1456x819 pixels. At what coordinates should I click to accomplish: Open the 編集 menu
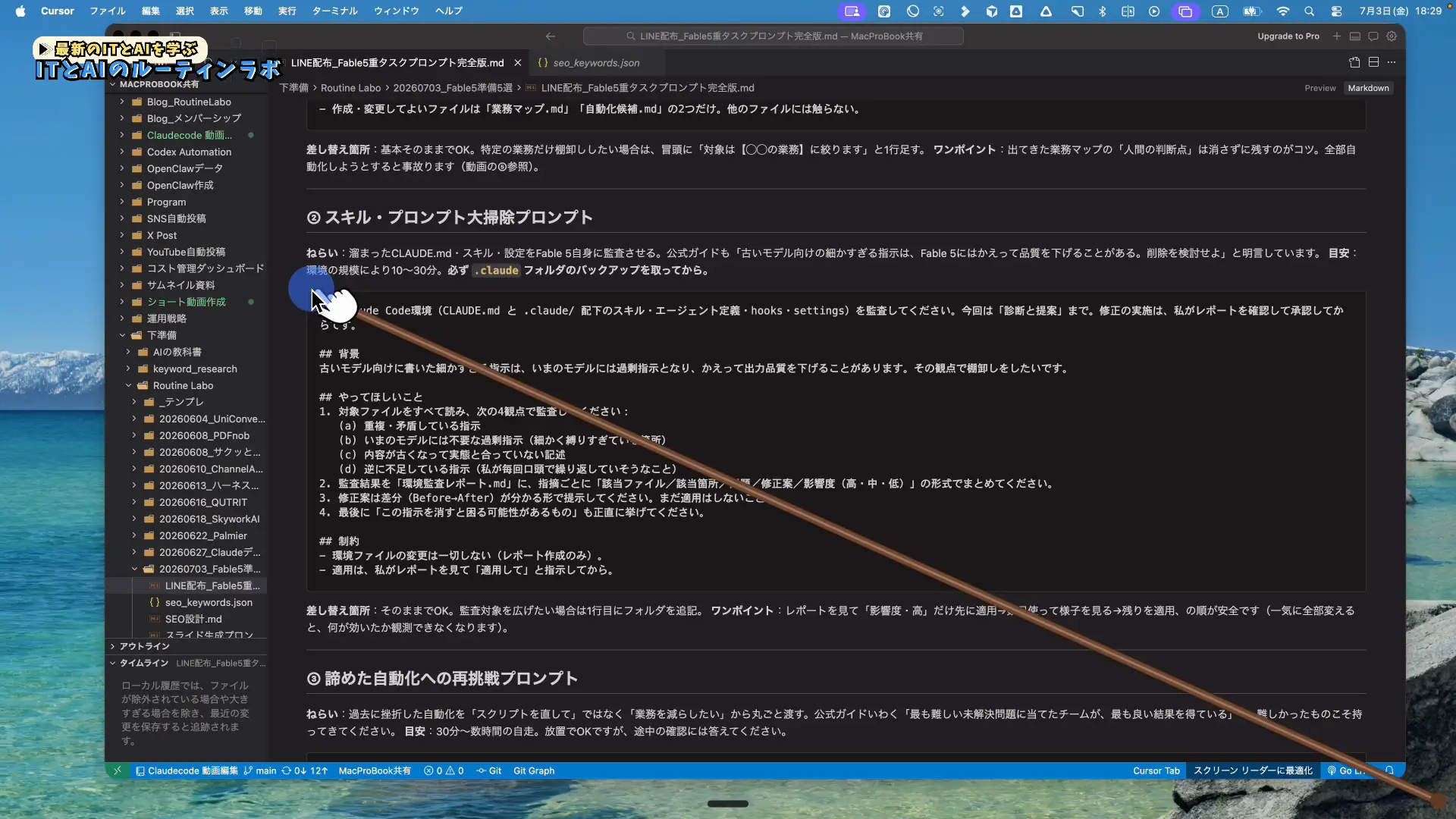coord(151,11)
